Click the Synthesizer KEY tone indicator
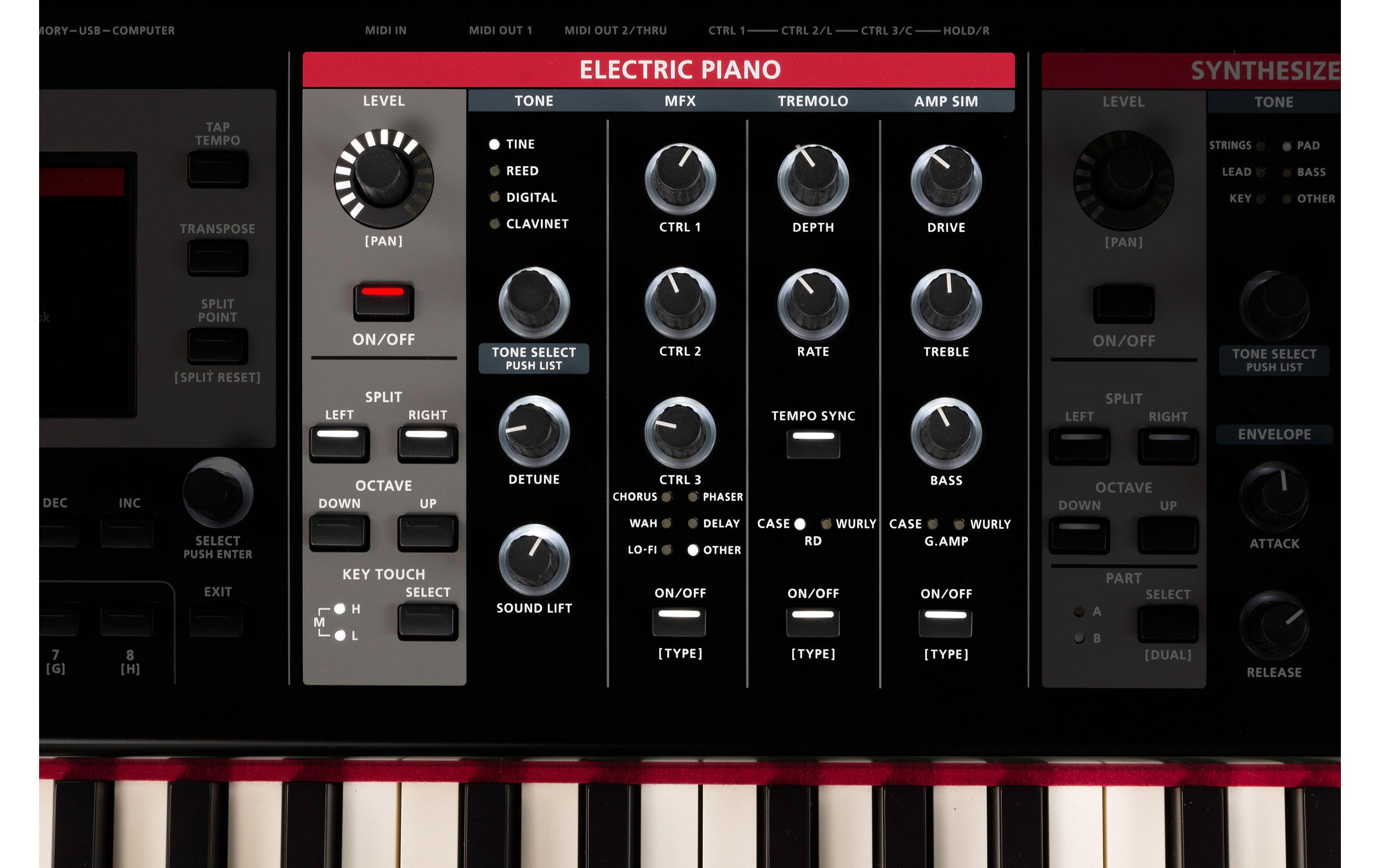Screen dimensions: 1380x868 1260,200
